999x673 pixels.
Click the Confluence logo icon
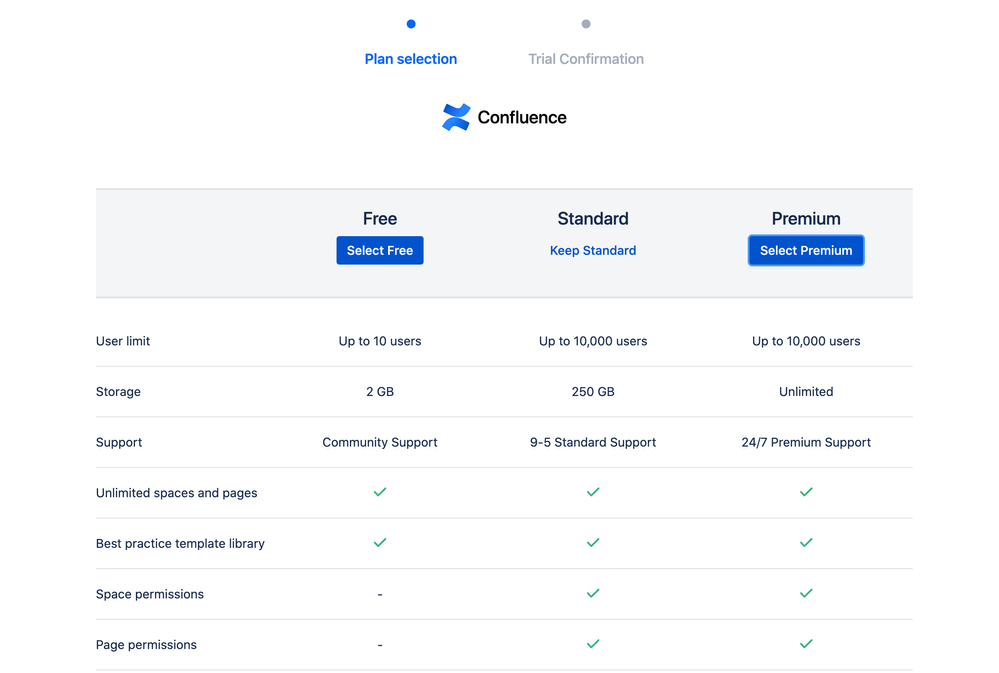tap(456, 117)
